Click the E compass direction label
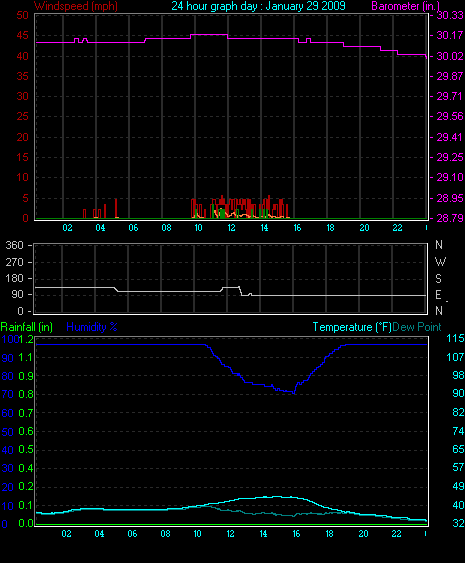The height and width of the screenshot is (563, 465). [438, 295]
